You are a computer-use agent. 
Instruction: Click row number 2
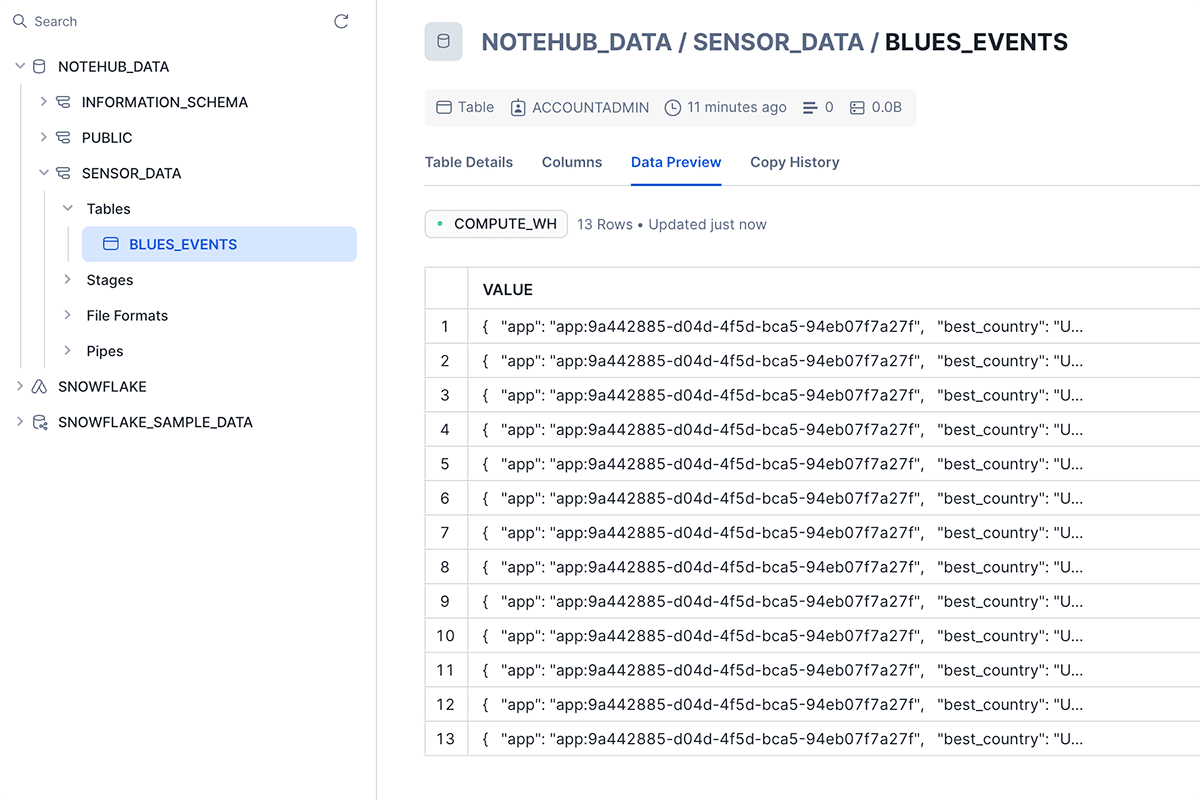[445, 360]
